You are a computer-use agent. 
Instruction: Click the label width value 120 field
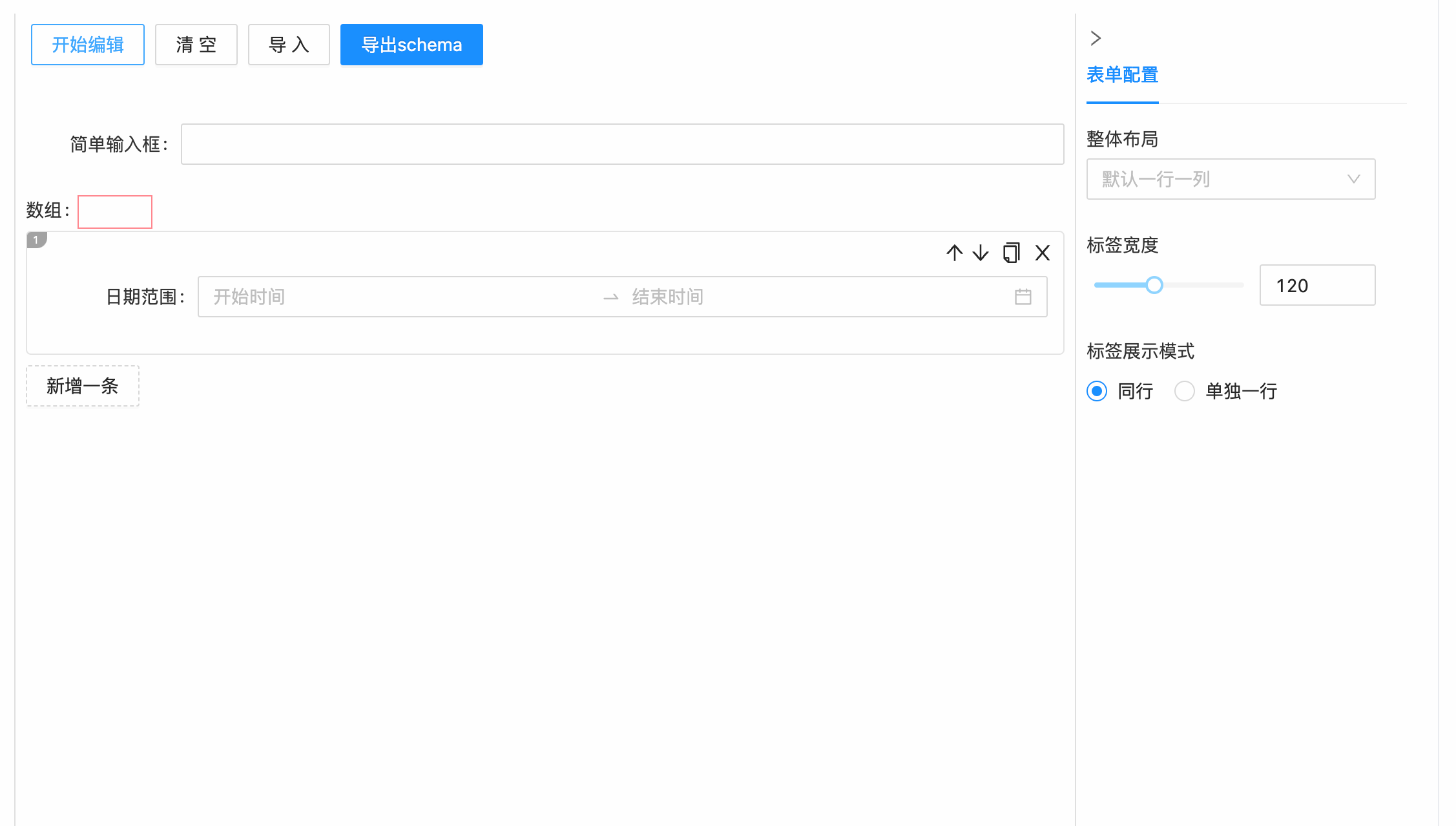click(1317, 285)
